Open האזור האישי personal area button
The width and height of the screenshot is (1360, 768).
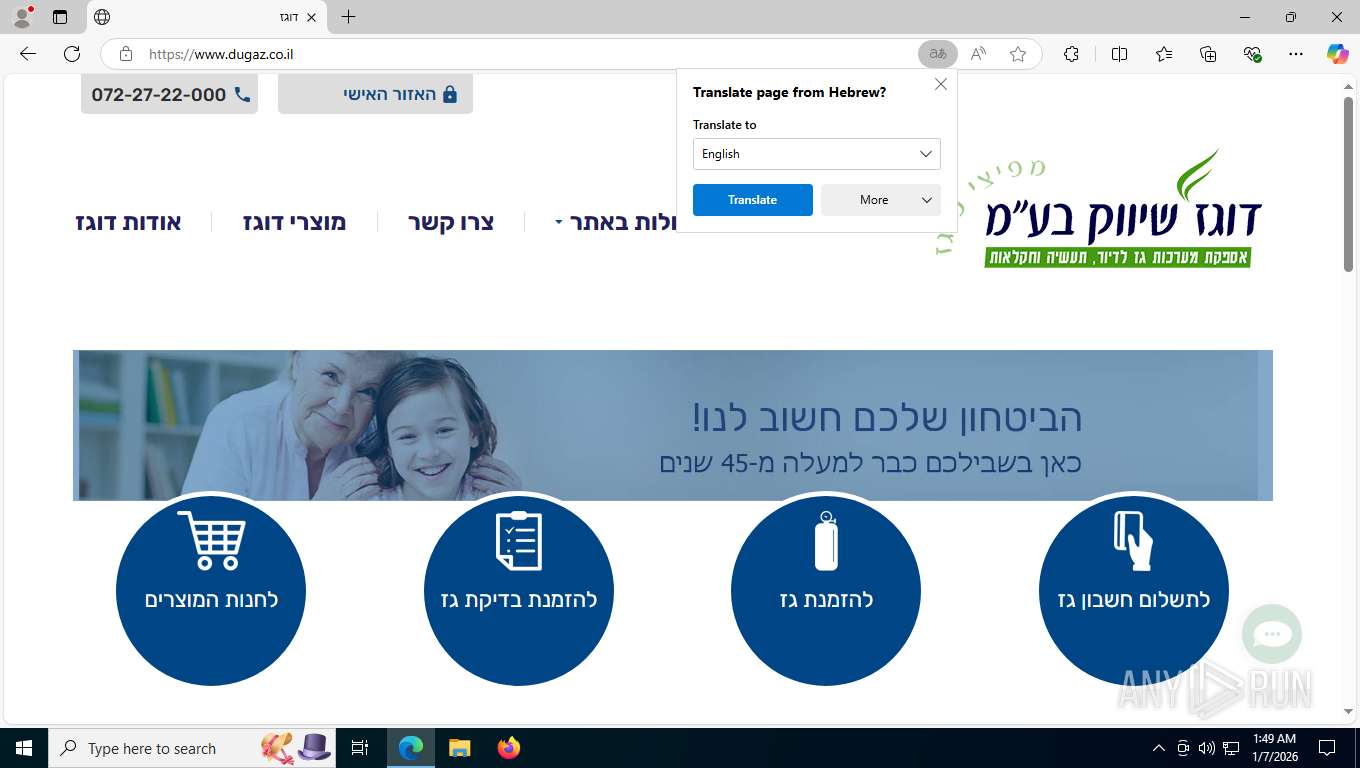pyautogui.click(x=375, y=94)
